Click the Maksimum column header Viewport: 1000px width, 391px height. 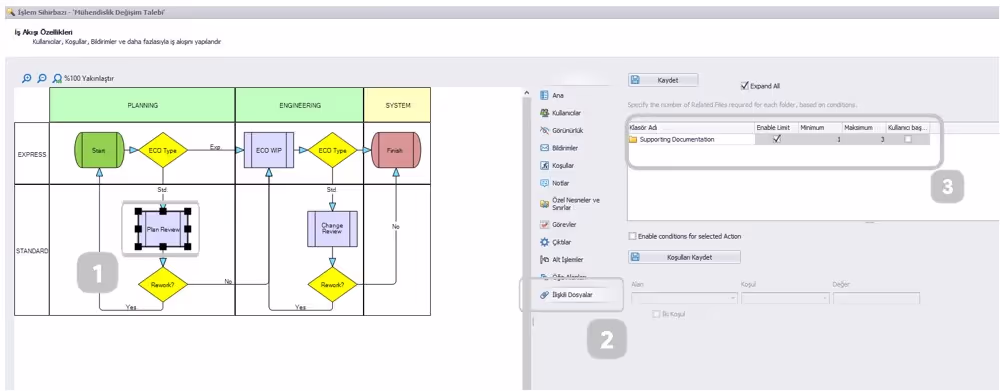click(x=863, y=128)
